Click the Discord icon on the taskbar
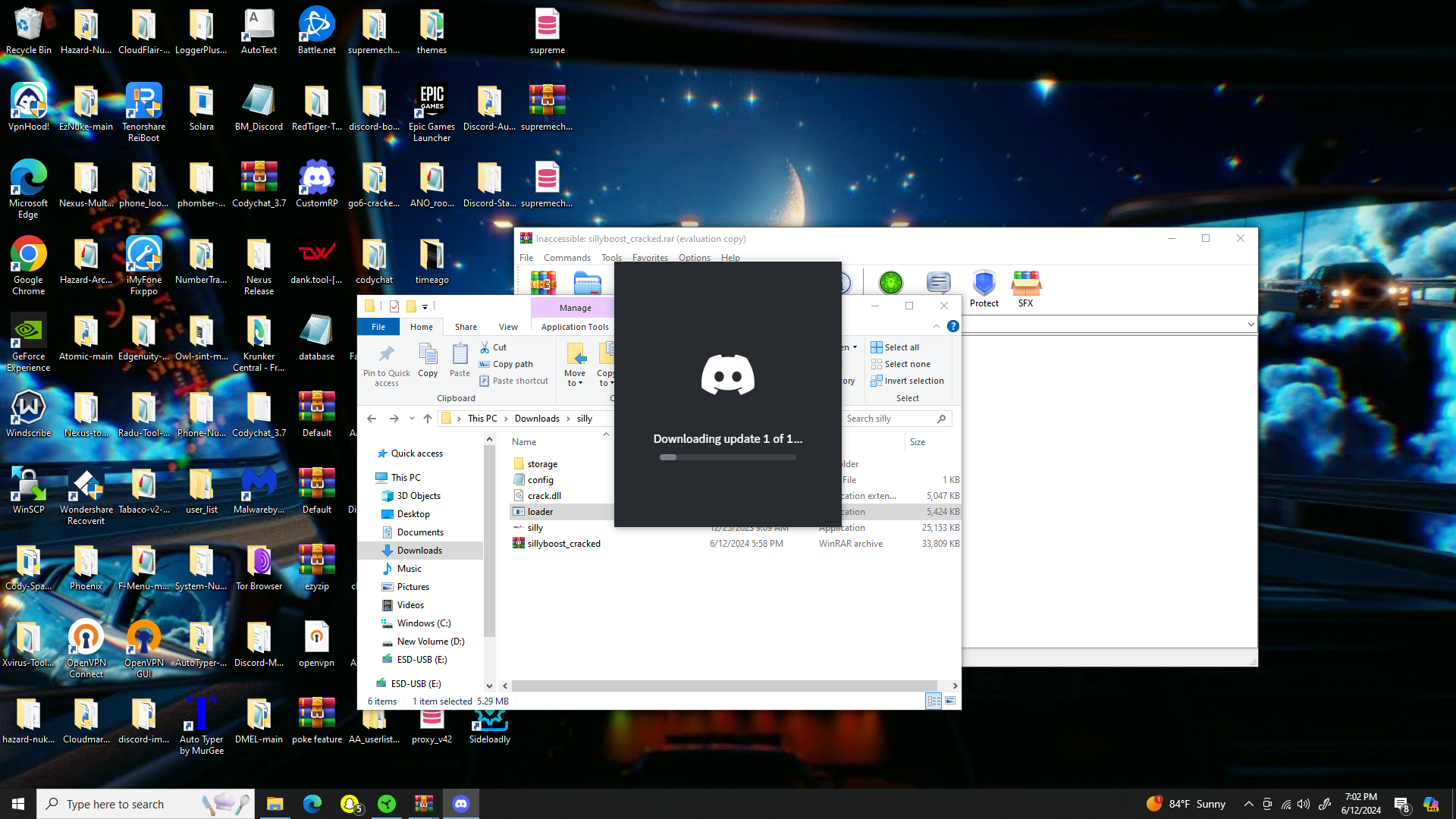 461,804
